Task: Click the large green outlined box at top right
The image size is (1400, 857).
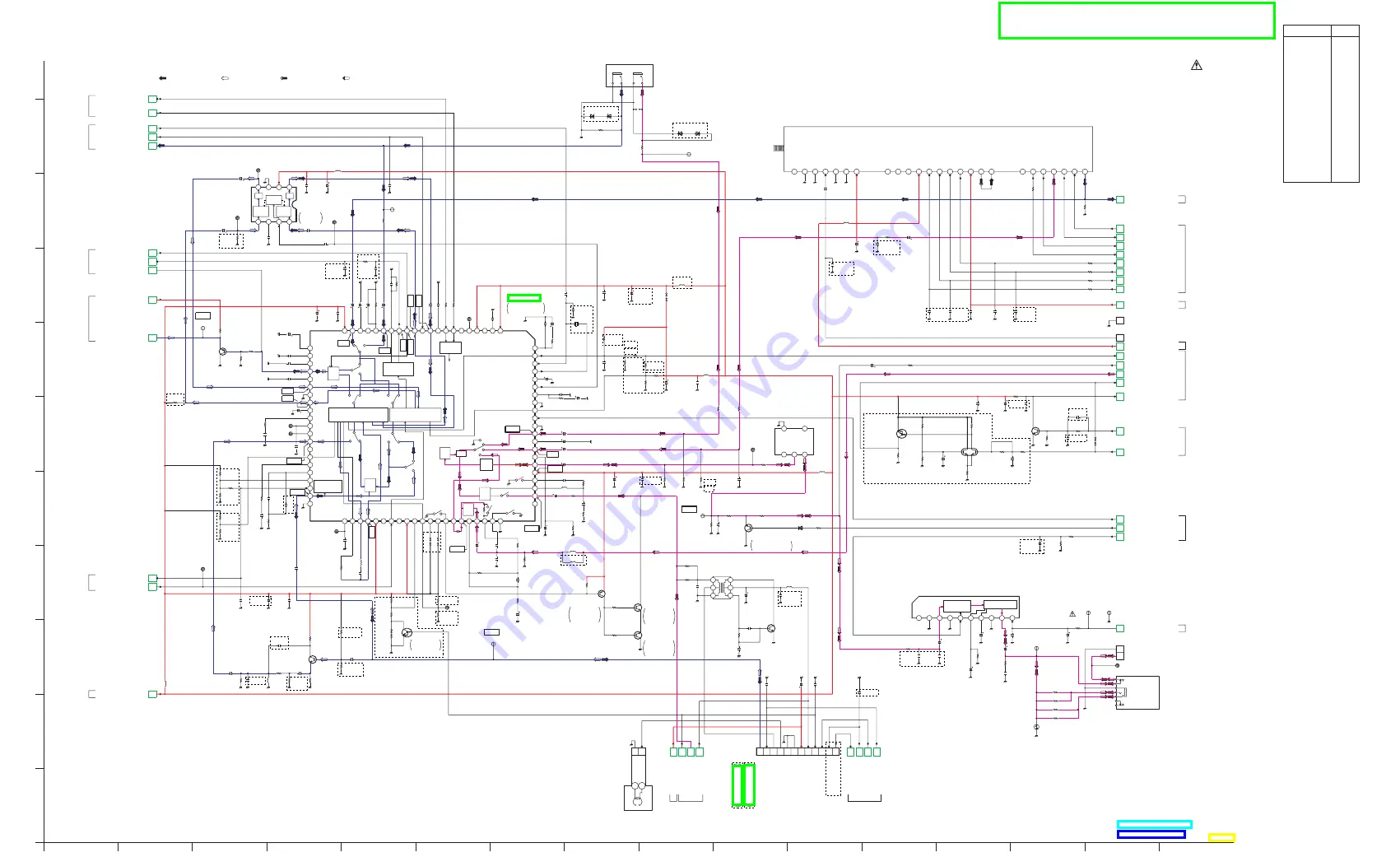Action: click(x=1137, y=21)
